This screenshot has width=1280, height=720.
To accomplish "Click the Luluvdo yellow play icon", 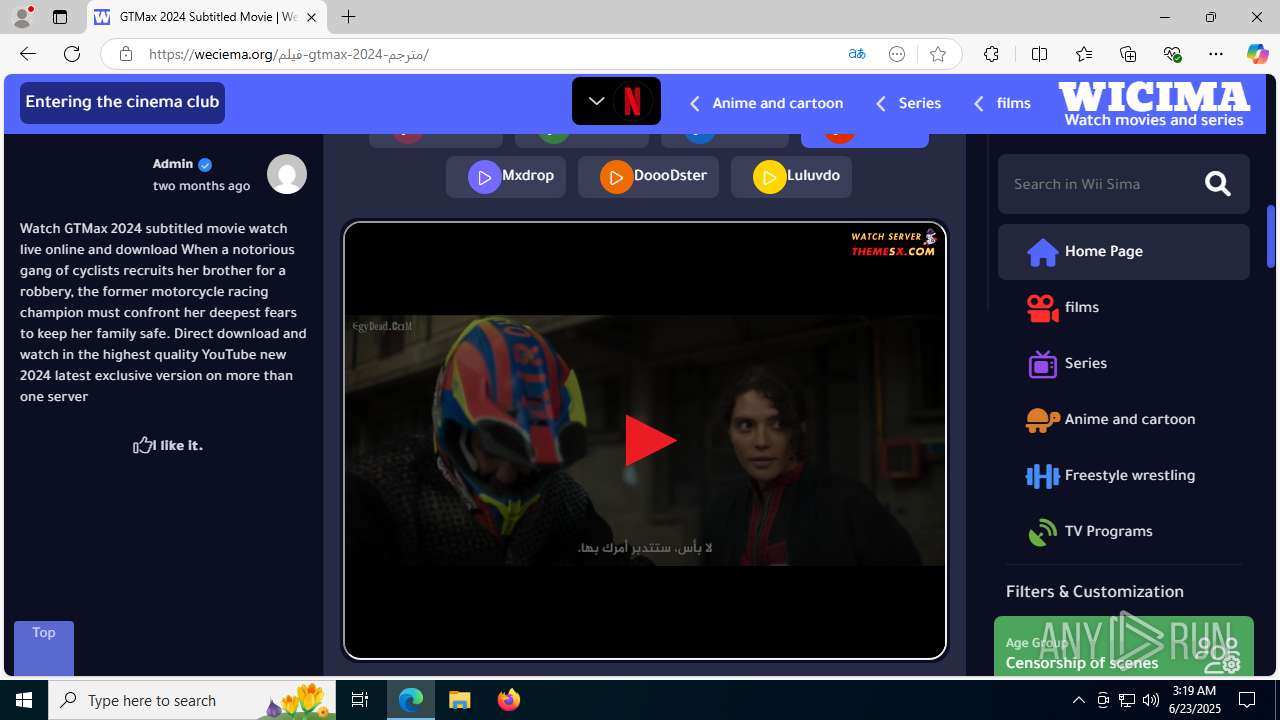I will coord(769,177).
